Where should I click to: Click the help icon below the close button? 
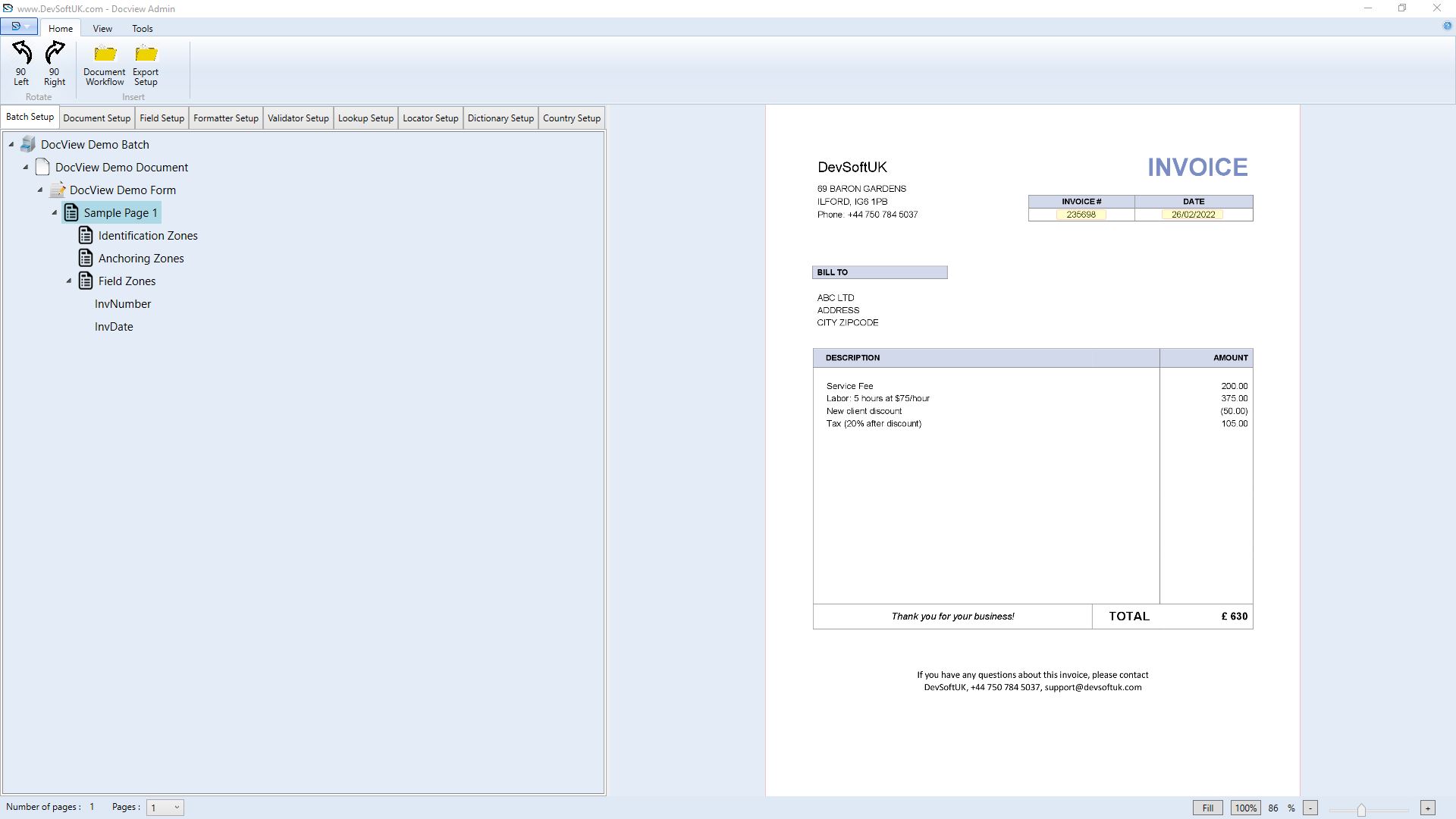1448,26
